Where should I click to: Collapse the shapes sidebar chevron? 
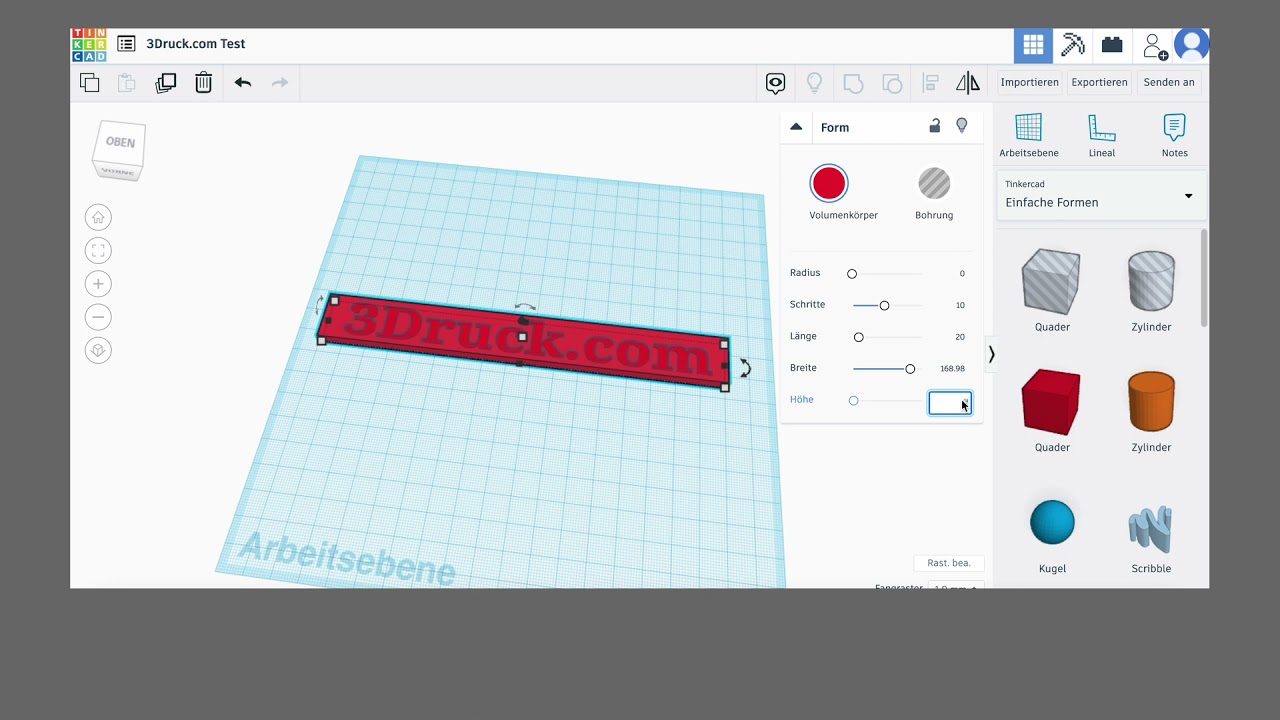(x=991, y=354)
